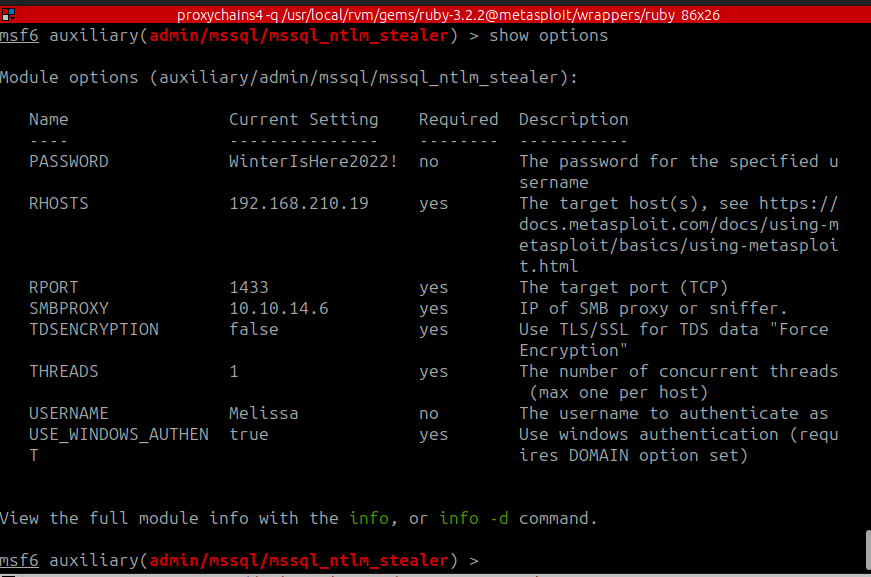Click the red module name in the bottom prompt
Image resolution: width=871 pixels, height=577 pixels.
(x=299, y=560)
